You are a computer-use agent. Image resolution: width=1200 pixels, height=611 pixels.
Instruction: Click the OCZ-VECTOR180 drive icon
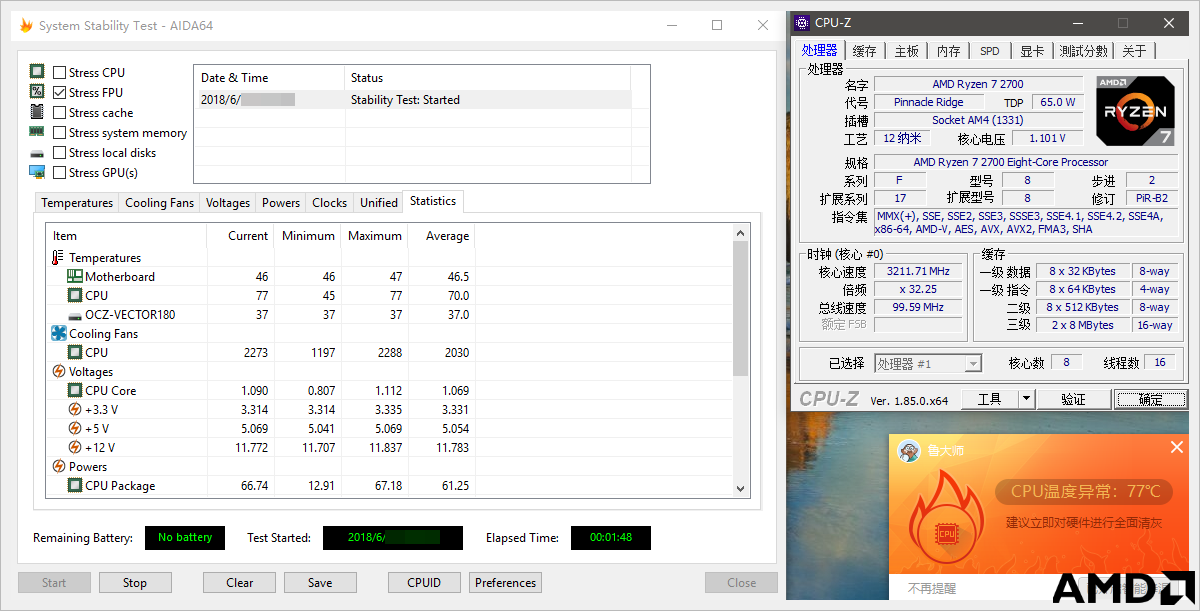coord(75,315)
